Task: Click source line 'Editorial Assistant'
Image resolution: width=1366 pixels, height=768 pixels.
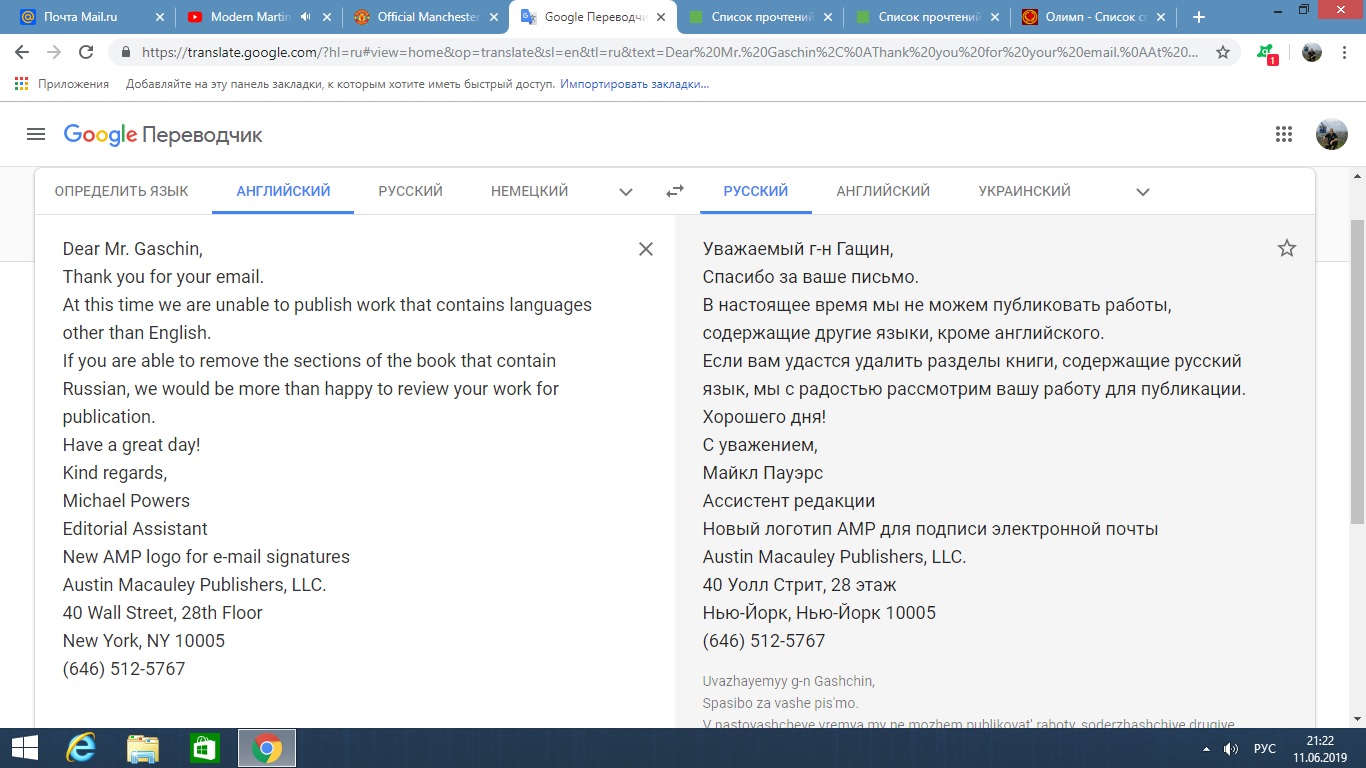Action: click(x=135, y=529)
